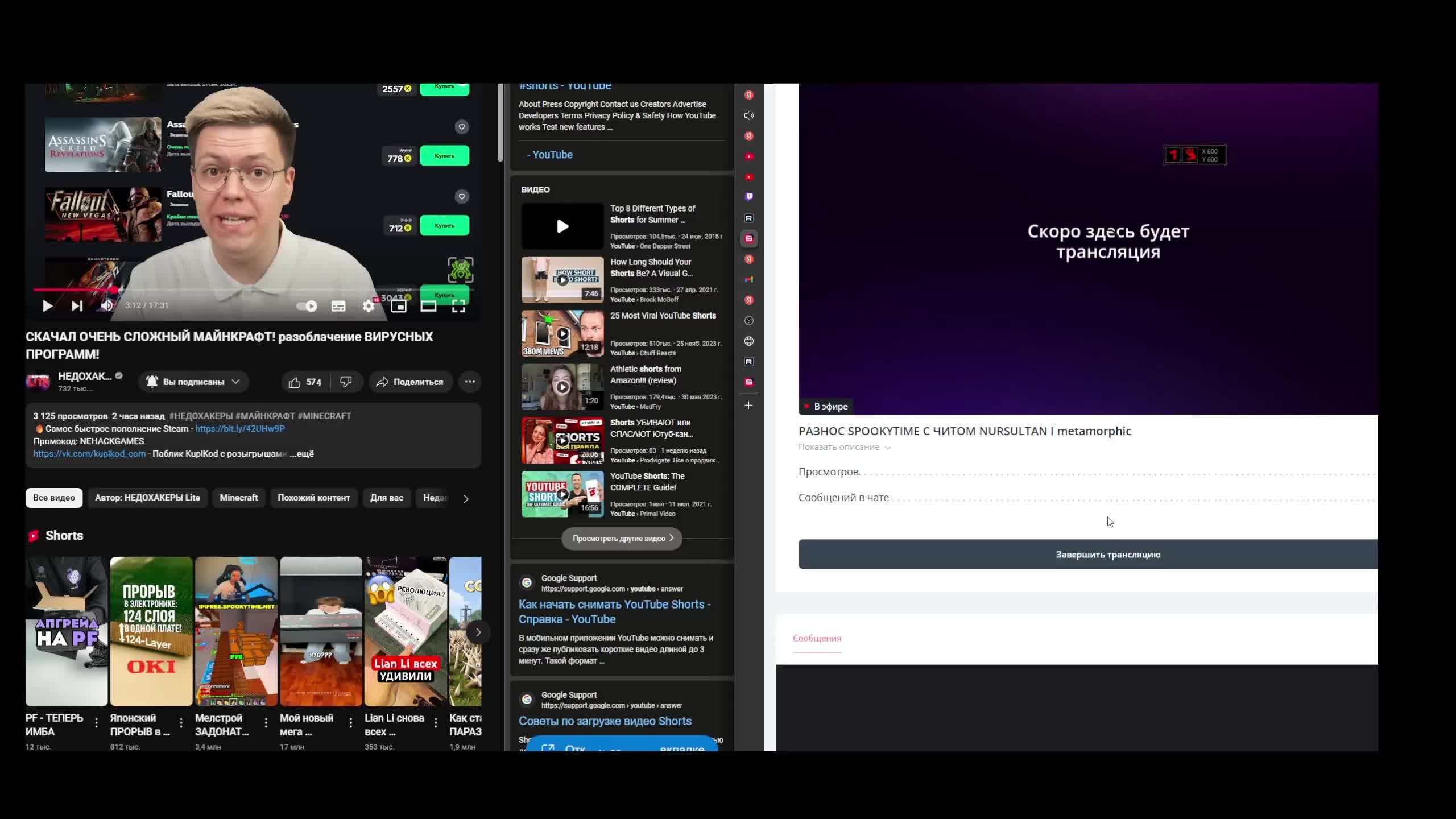Open the bit.ly Steam link
Viewport: 1456px width, 819px height.
240,429
